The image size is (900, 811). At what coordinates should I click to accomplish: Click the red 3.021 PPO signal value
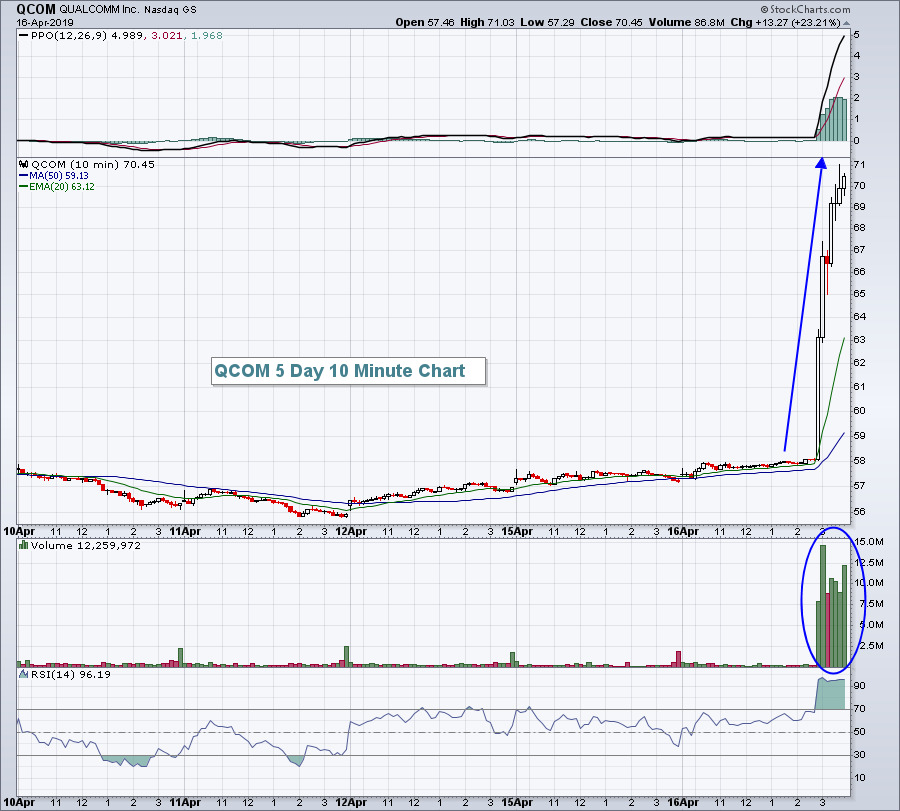[166, 35]
